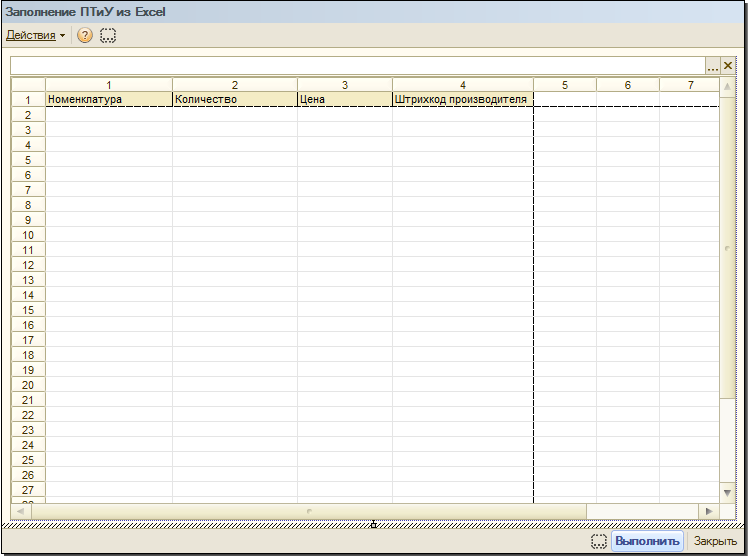The image size is (749, 556).
Task: Open the Действия dropdown menu
Action: click(x=35, y=35)
